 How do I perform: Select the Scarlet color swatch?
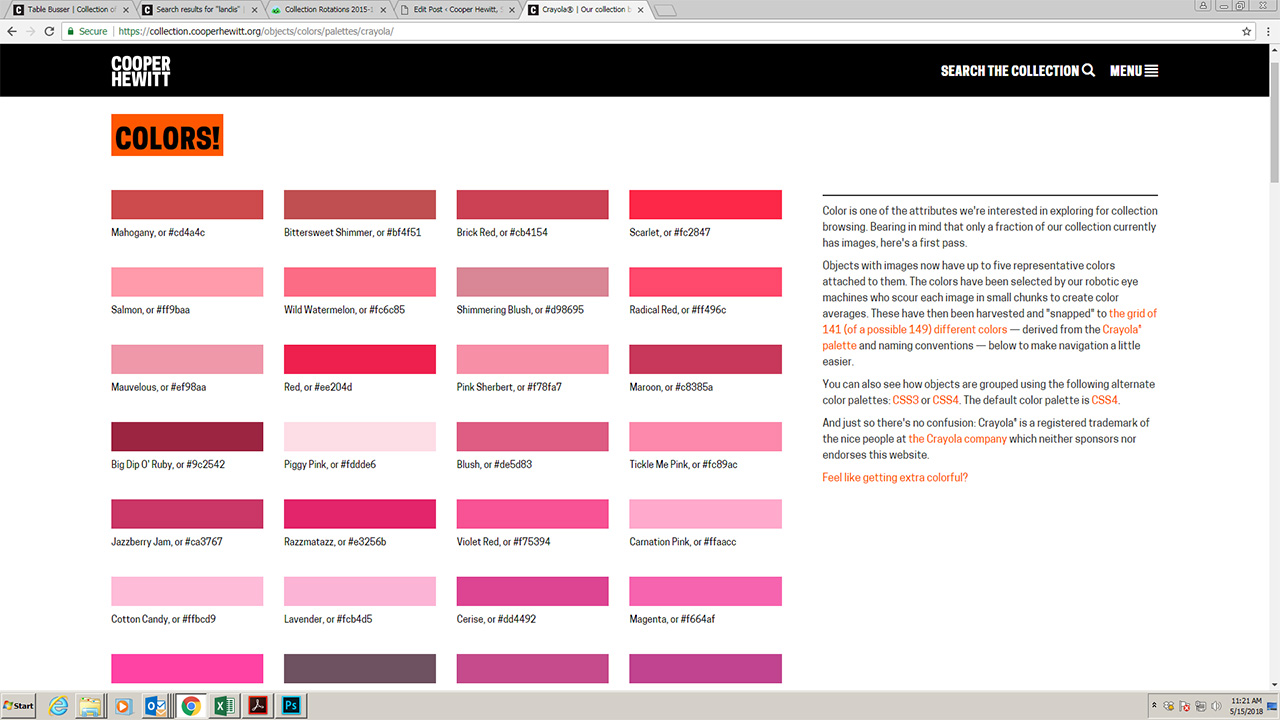705,204
